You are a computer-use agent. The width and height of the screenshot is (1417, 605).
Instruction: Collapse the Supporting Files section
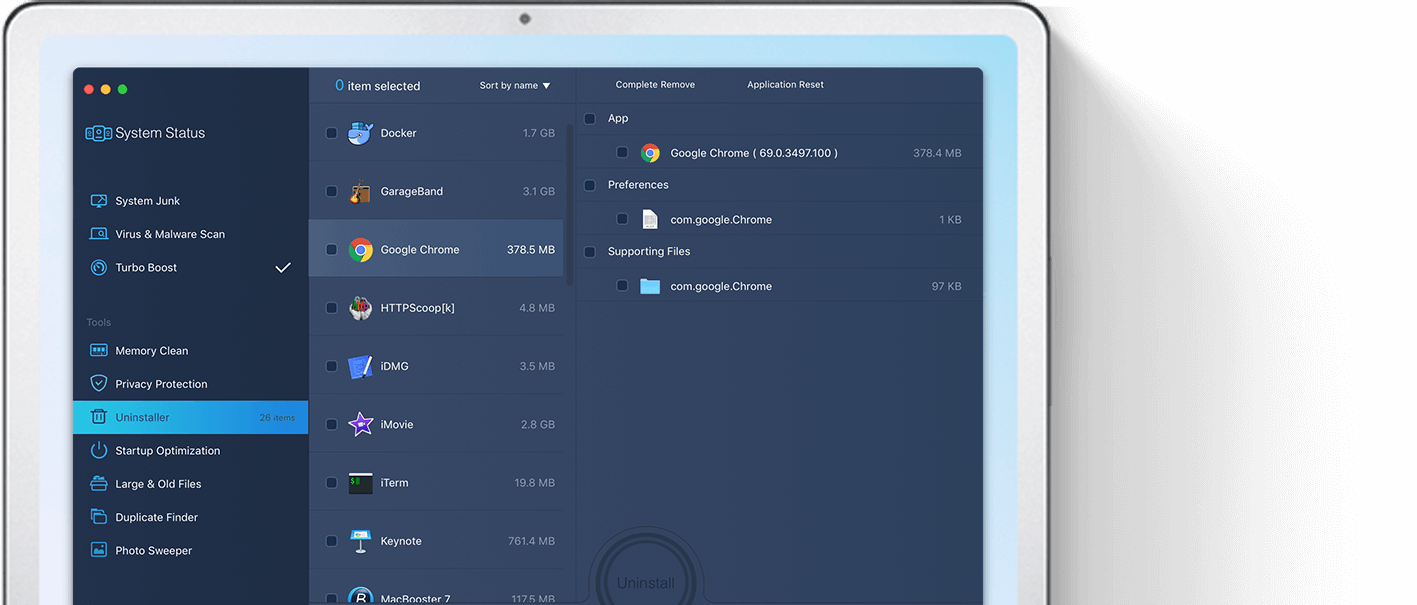click(589, 251)
